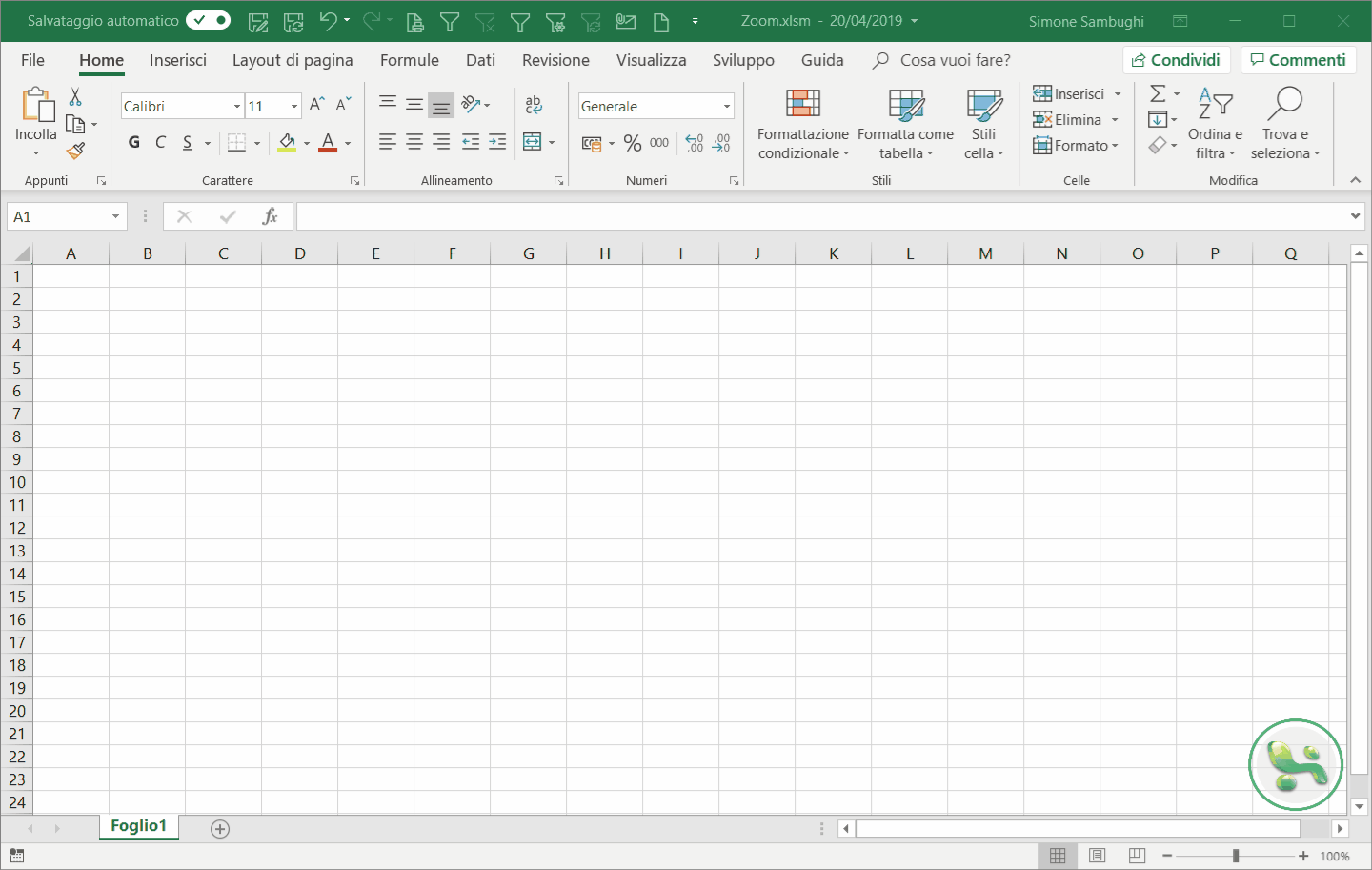Click the increase decimal icon

[x=694, y=142]
